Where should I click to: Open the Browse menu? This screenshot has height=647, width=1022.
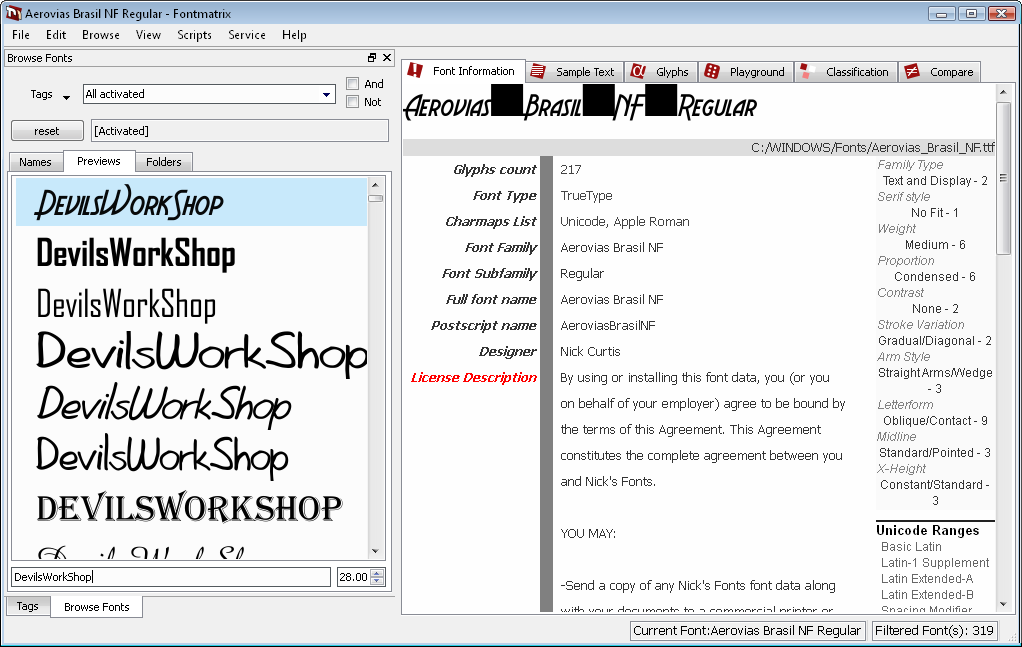point(101,35)
